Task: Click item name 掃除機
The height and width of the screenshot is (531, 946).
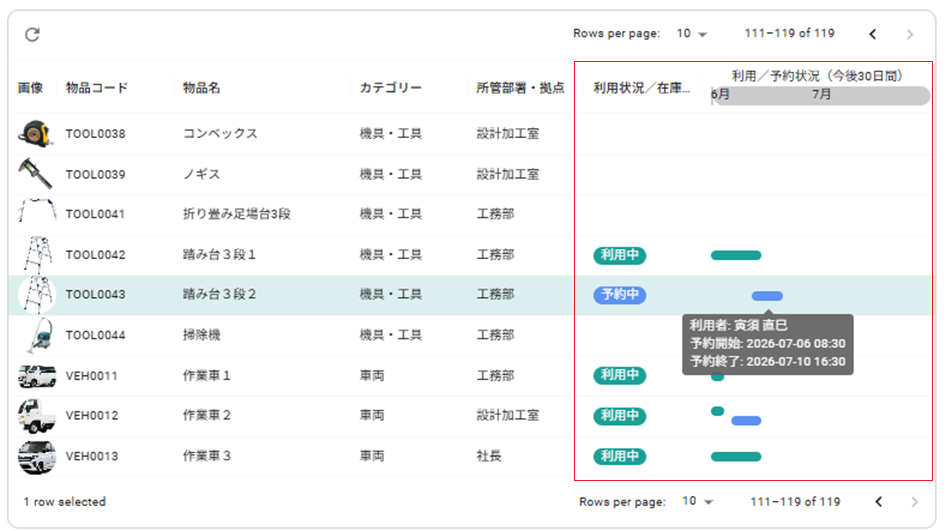Action: pyautogui.click(x=202, y=335)
